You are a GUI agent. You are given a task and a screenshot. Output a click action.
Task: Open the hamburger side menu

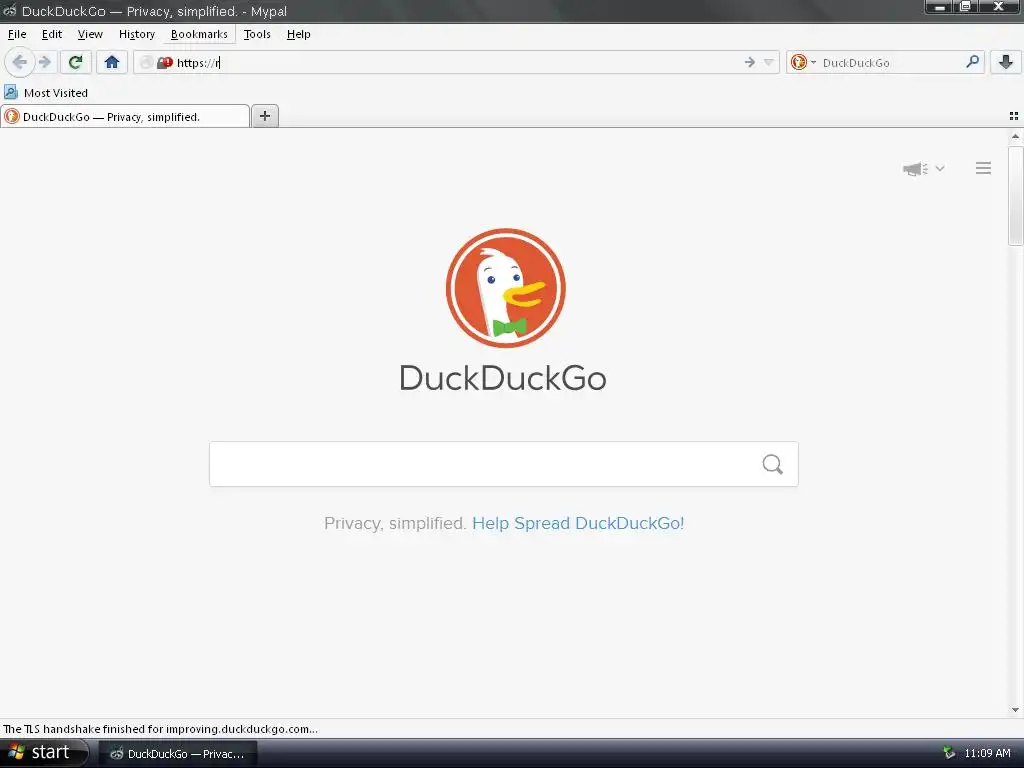984,168
